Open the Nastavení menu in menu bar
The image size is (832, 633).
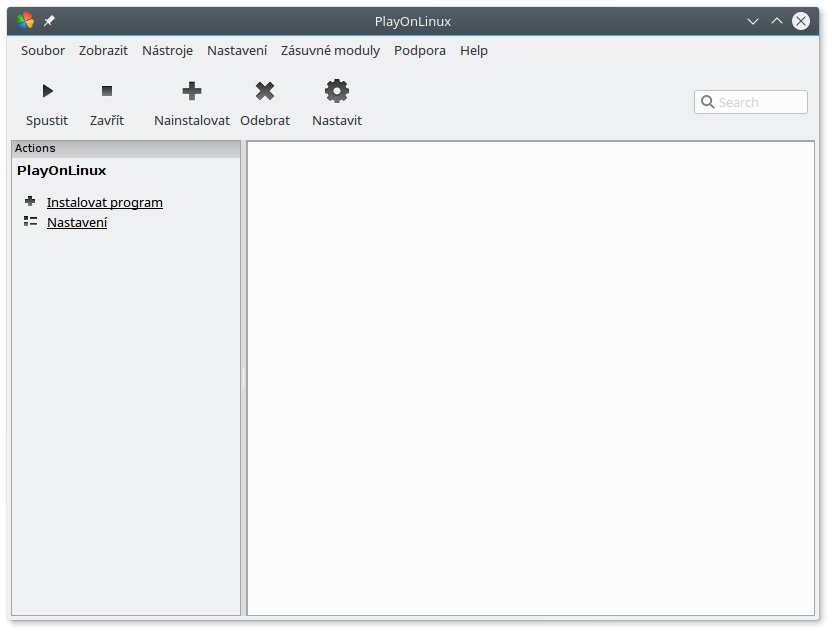pyautogui.click(x=237, y=50)
